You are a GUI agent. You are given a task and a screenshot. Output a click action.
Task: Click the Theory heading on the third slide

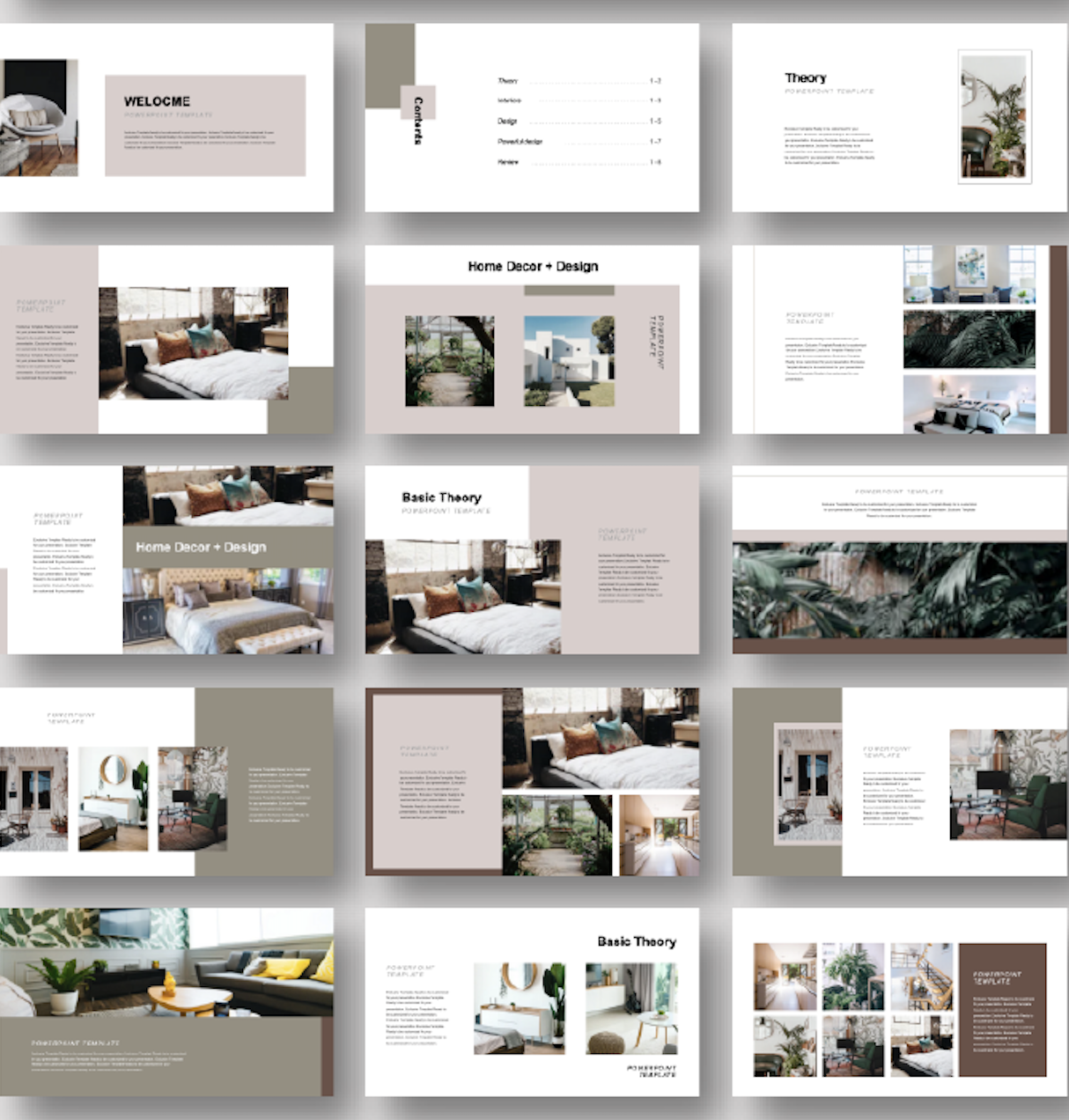(x=805, y=78)
